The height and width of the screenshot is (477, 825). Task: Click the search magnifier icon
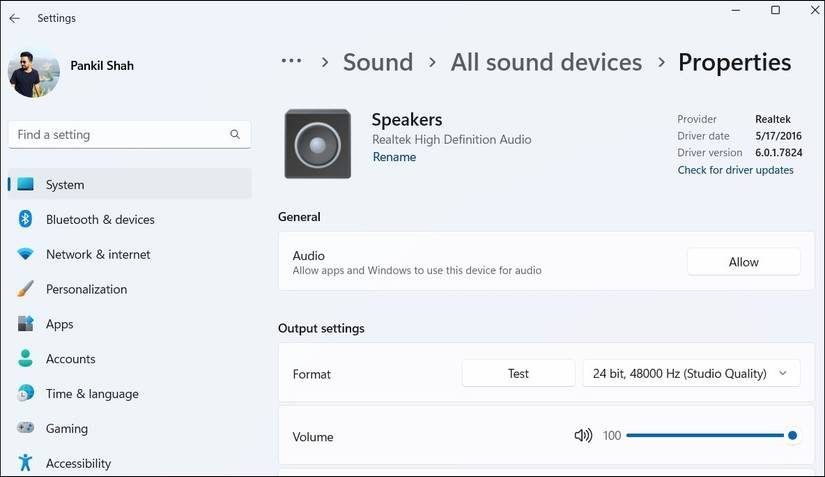pyautogui.click(x=235, y=134)
